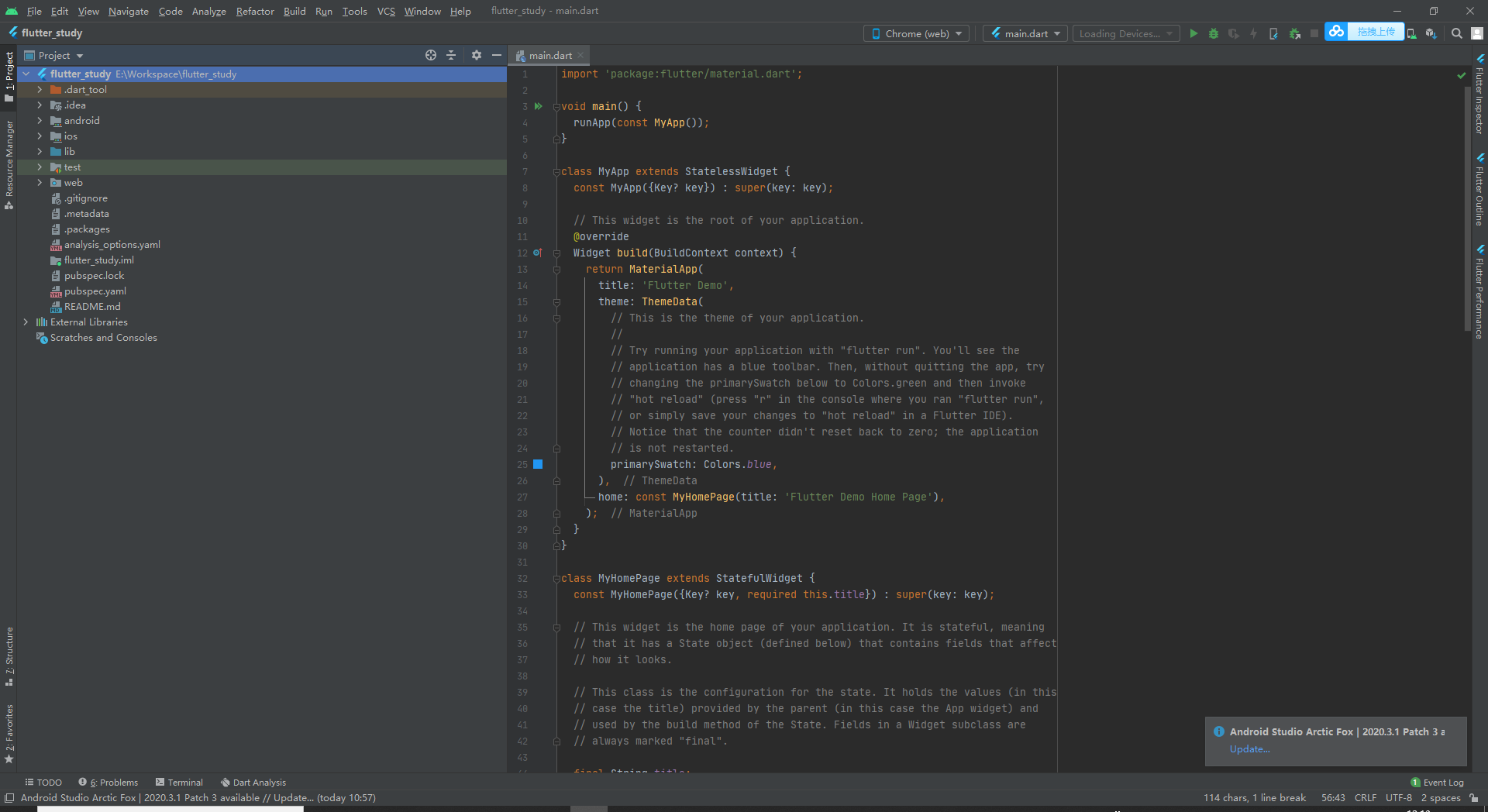Open the Refactor menu
1488x812 pixels.
[x=255, y=11]
